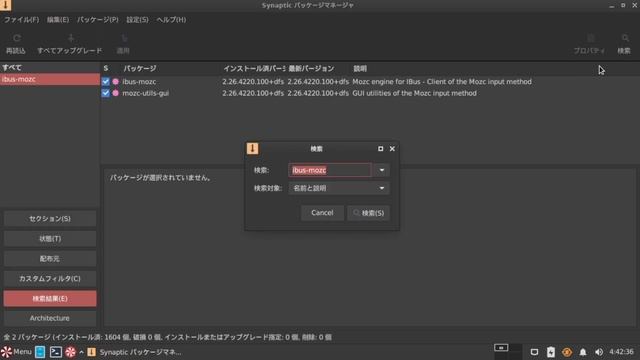Screen dimensions: 640x360
Task: Click the pink status icon for ibus-mozc
Action: (x=116, y=82)
